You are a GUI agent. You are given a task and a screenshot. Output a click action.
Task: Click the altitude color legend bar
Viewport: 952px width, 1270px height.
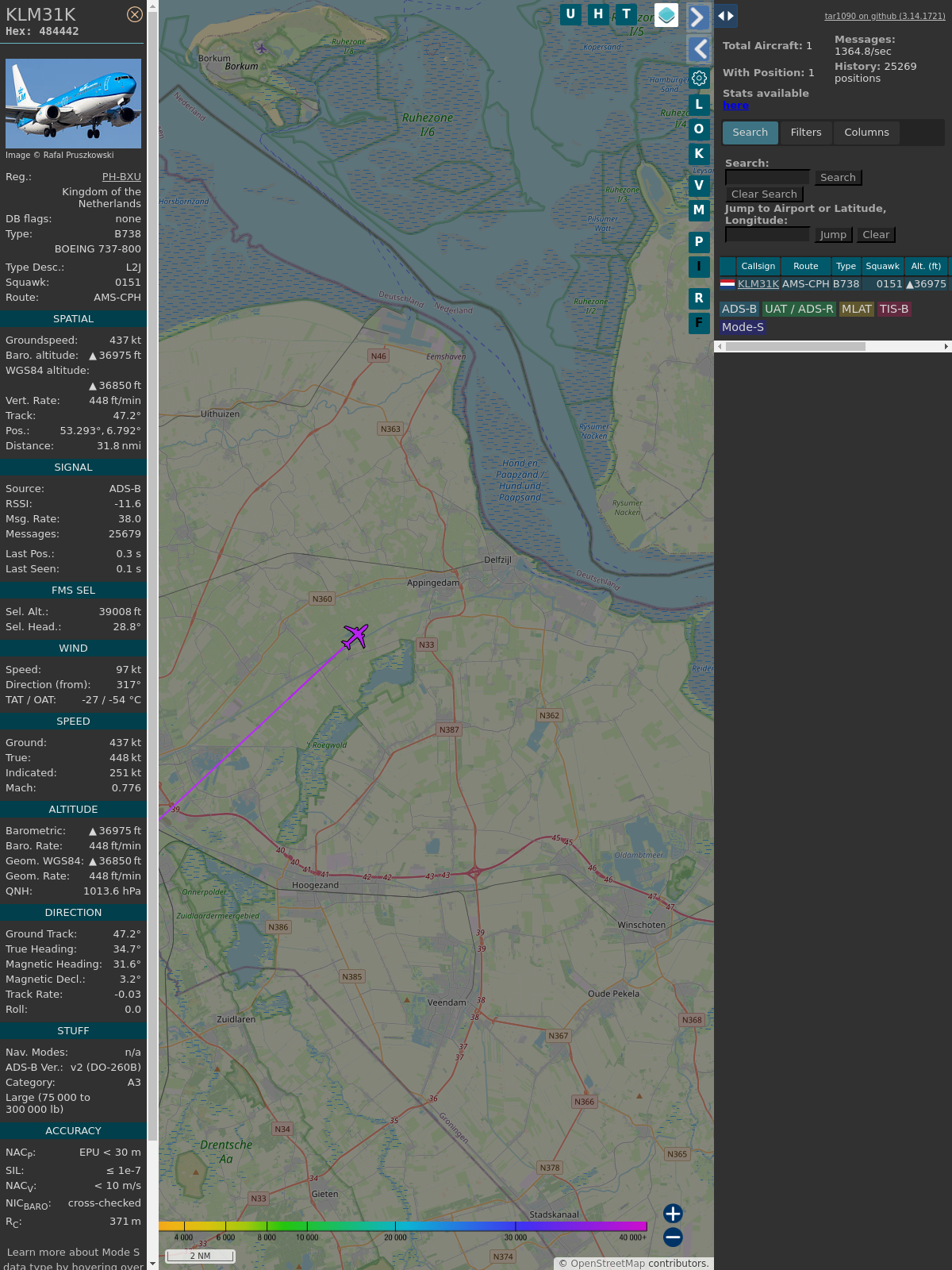tap(403, 1226)
